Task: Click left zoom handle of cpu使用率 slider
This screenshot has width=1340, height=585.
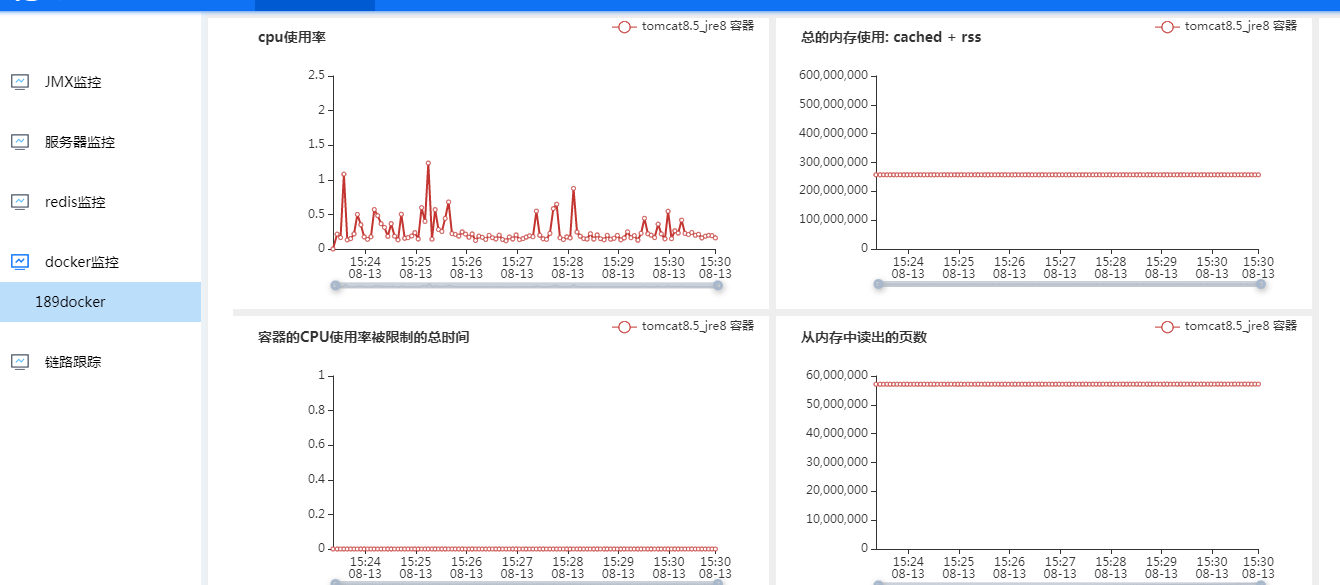Action: click(335, 285)
